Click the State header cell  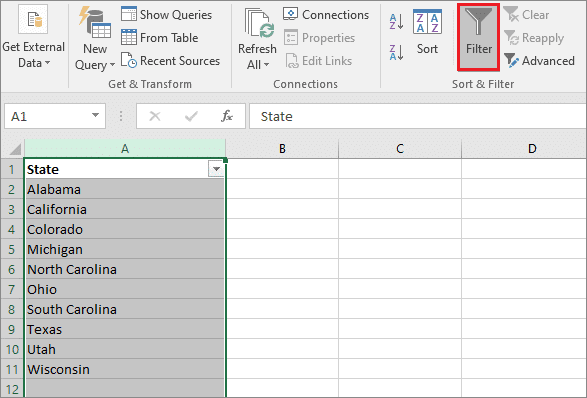116,169
